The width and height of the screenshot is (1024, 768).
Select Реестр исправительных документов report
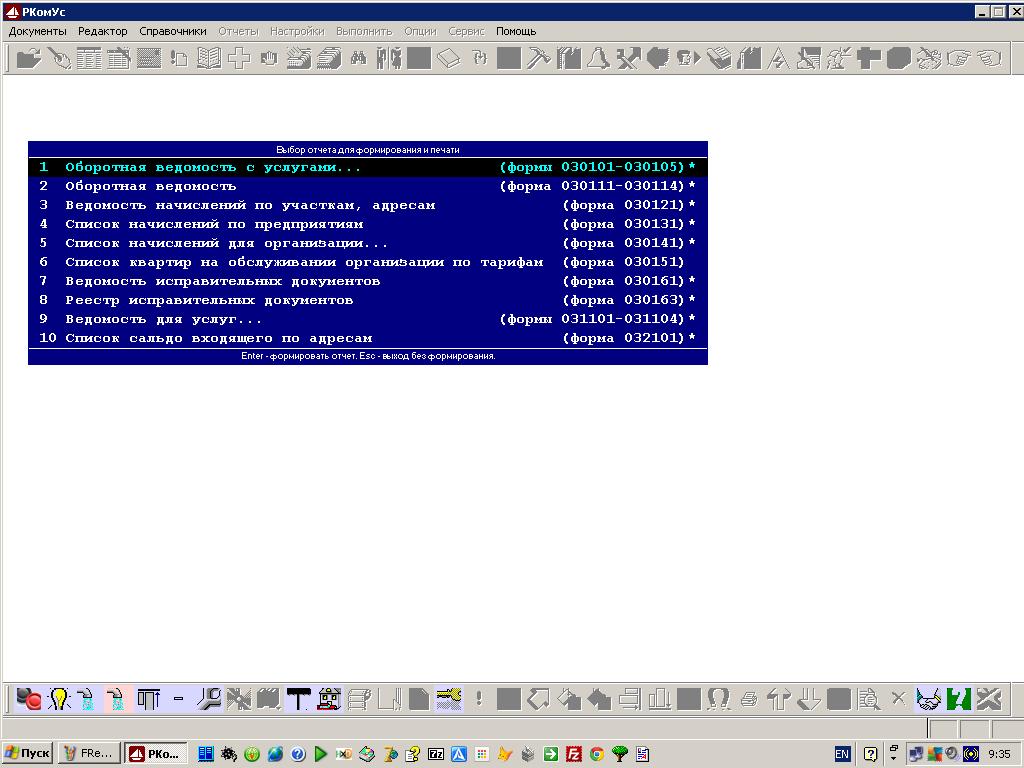point(208,300)
